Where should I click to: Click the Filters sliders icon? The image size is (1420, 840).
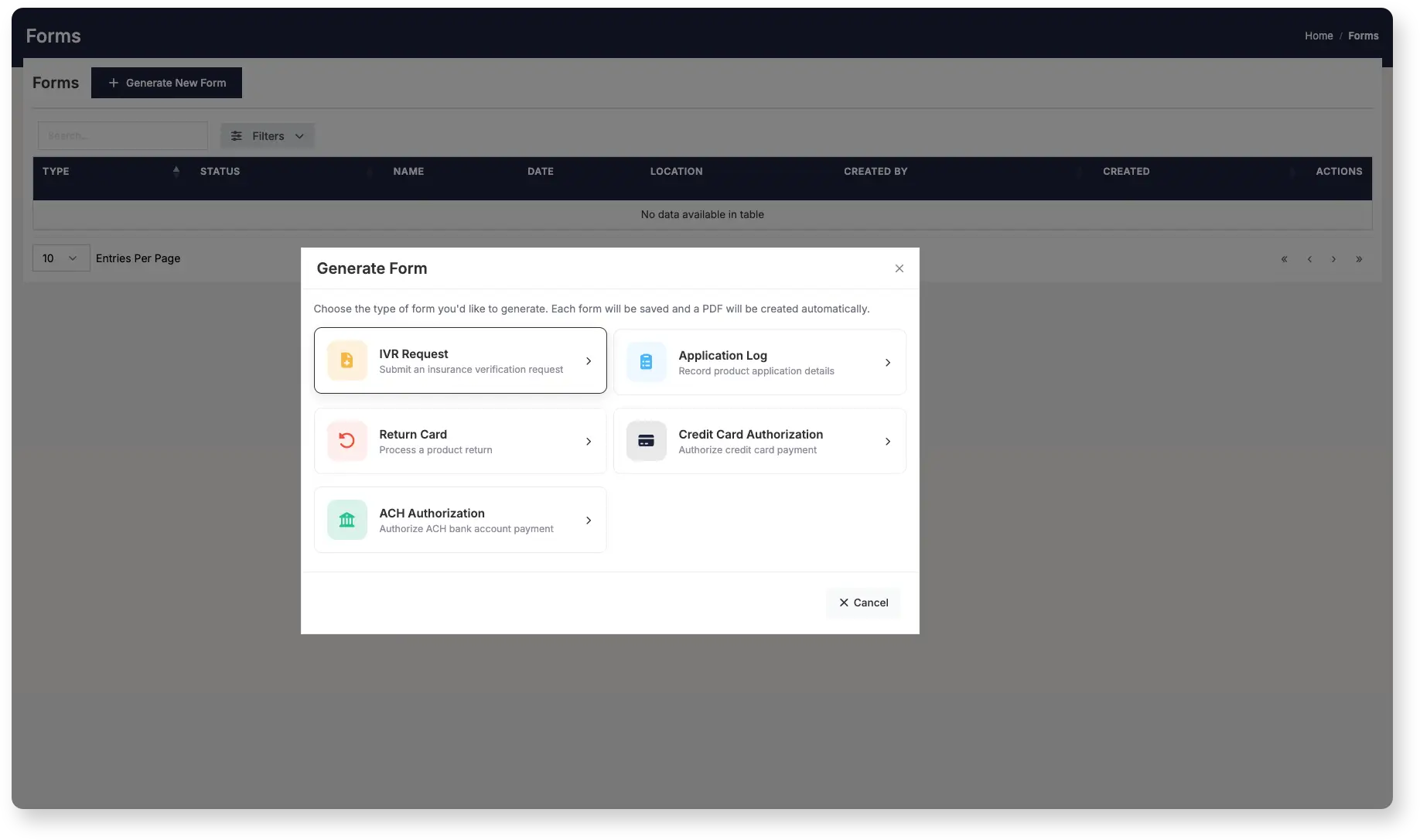click(237, 136)
